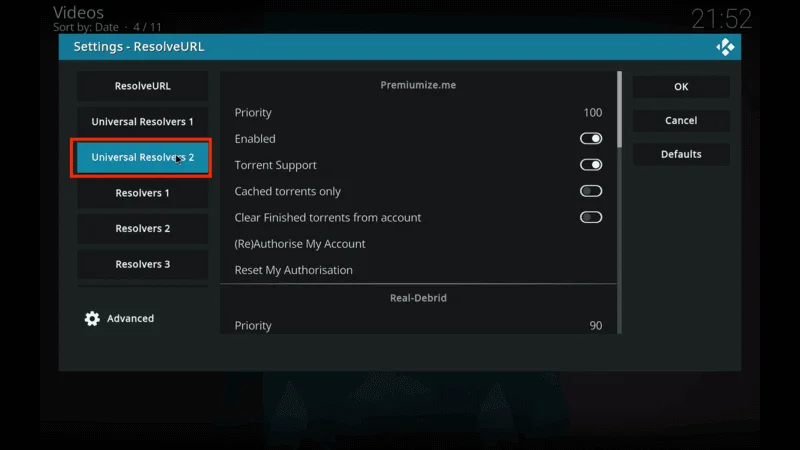Viewport: 800px width, 450px height.
Task: Open the Resolvers 1 category
Action: [142, 193]
